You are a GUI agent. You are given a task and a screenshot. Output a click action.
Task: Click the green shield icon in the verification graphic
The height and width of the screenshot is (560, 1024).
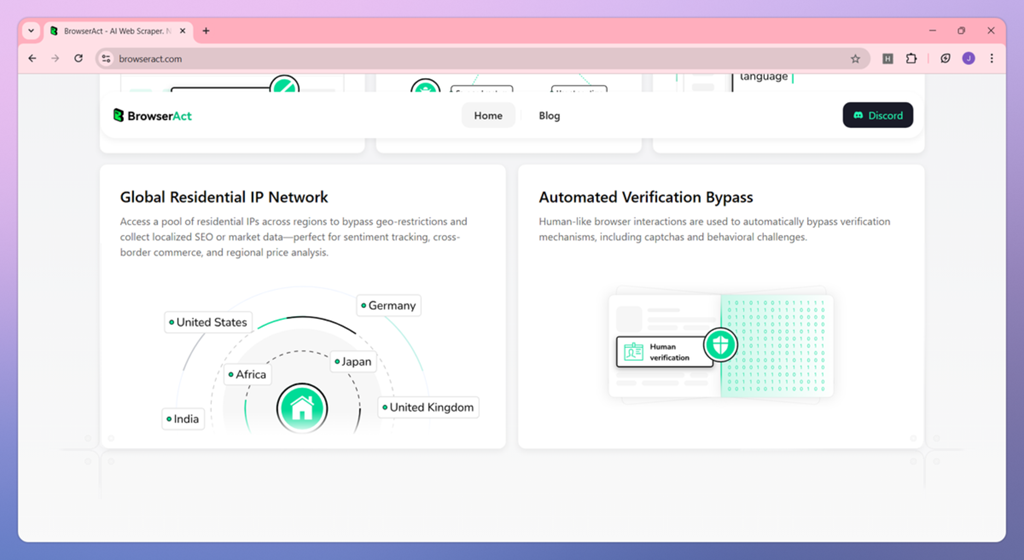(x=720, y=345)
